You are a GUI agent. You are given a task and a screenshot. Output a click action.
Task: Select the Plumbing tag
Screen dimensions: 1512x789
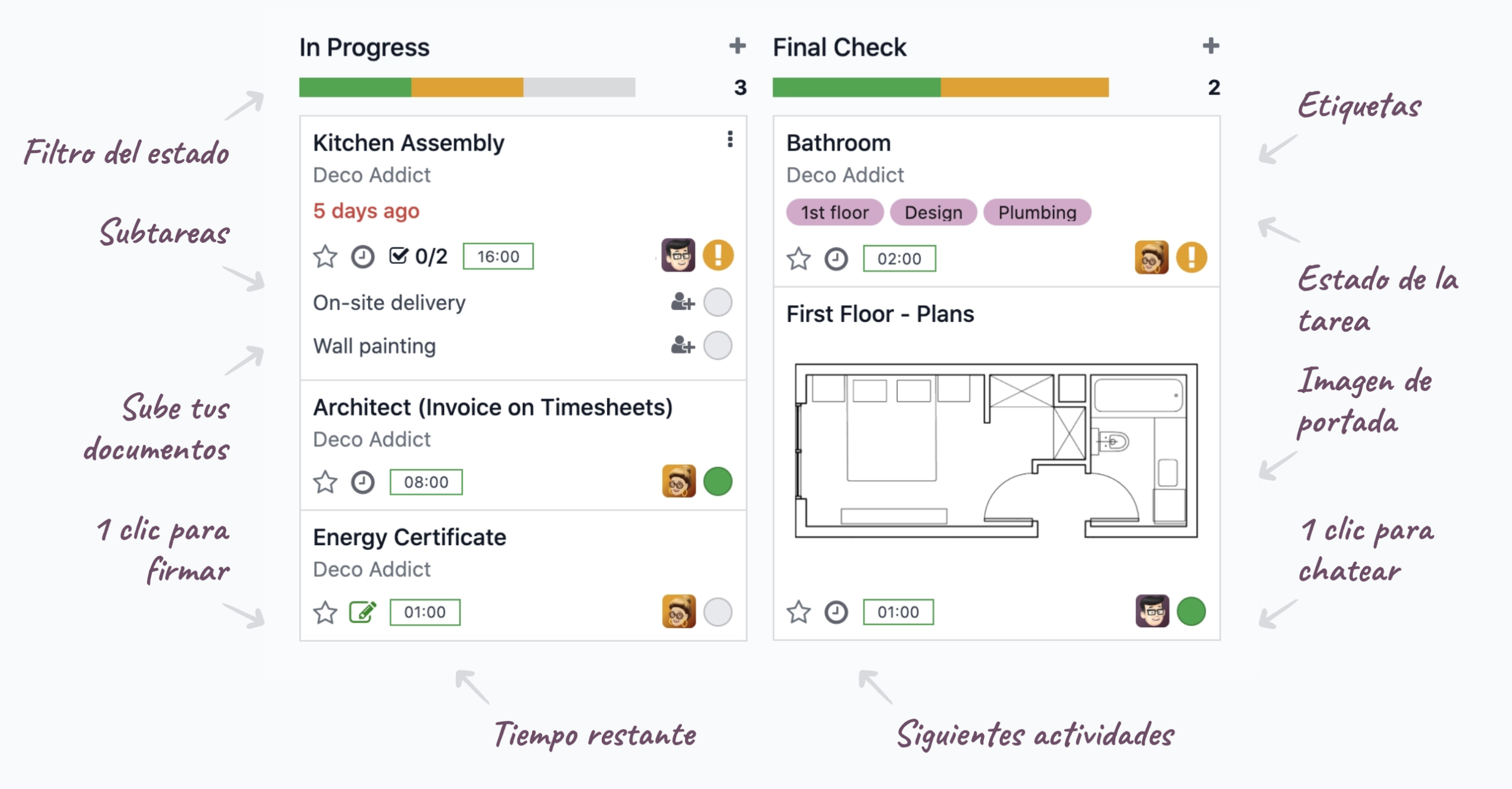(1037, 212)
